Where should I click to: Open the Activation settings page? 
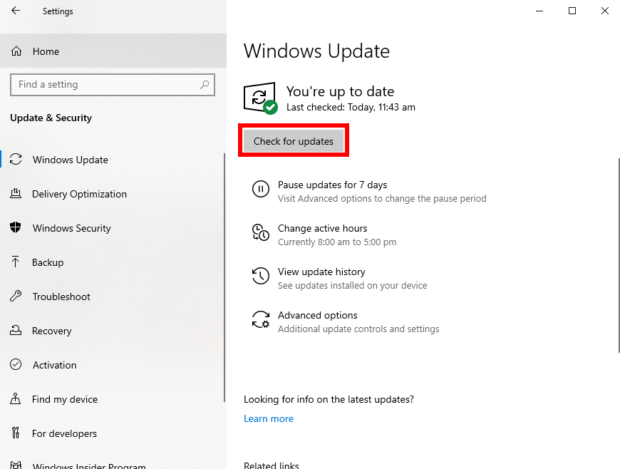point(56,365)
